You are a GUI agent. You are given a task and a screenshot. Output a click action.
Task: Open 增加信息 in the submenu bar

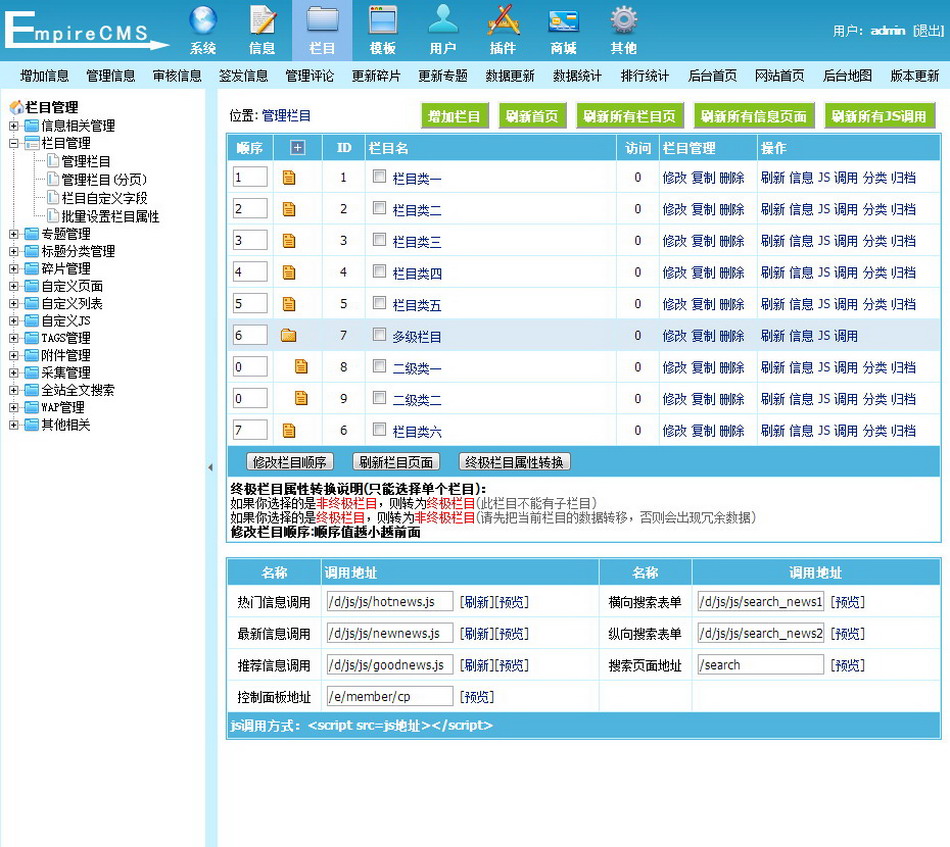click(44, 76)
